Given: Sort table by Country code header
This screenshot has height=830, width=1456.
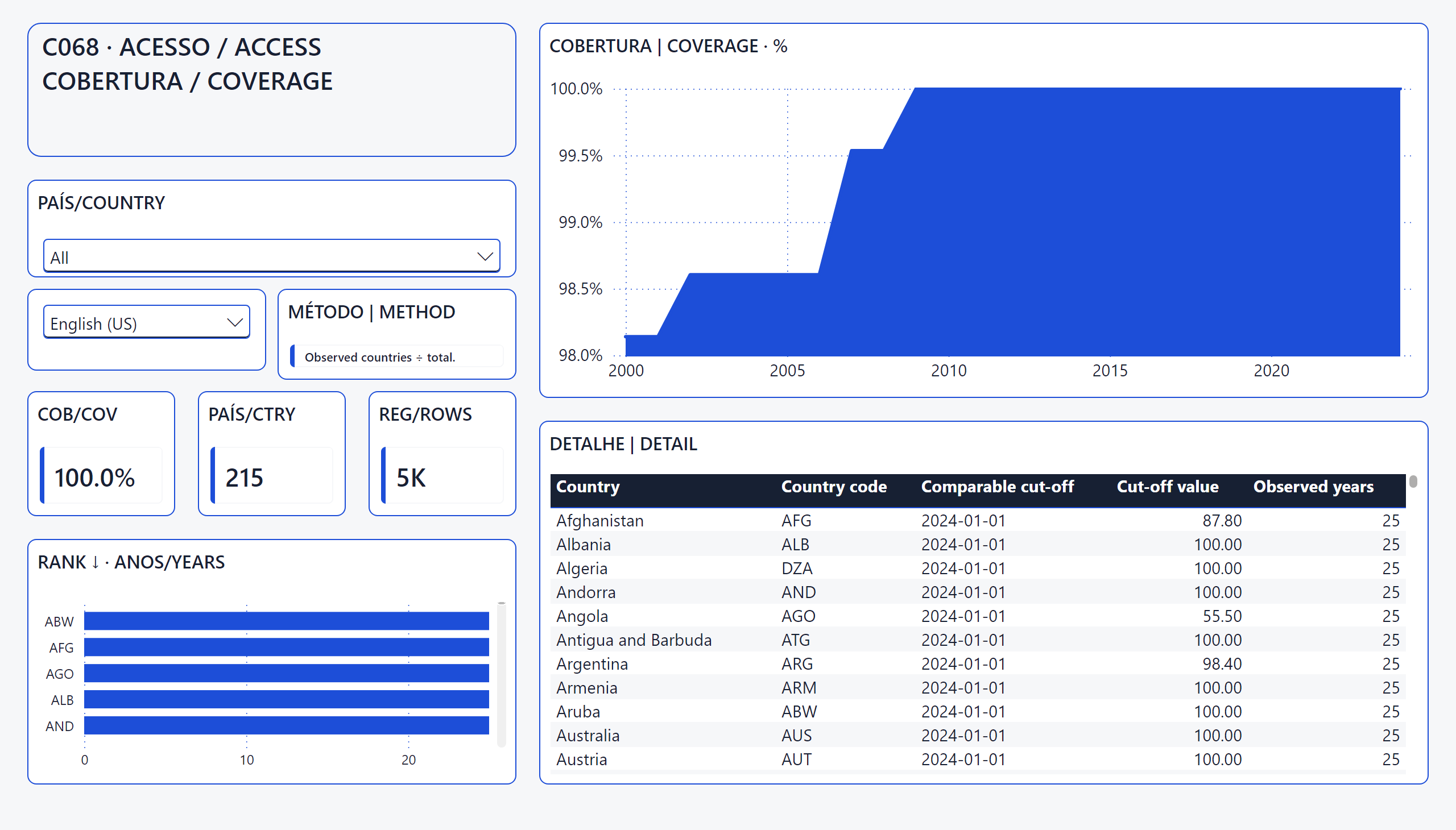Looking at the screenshot, I should point(833,487).
